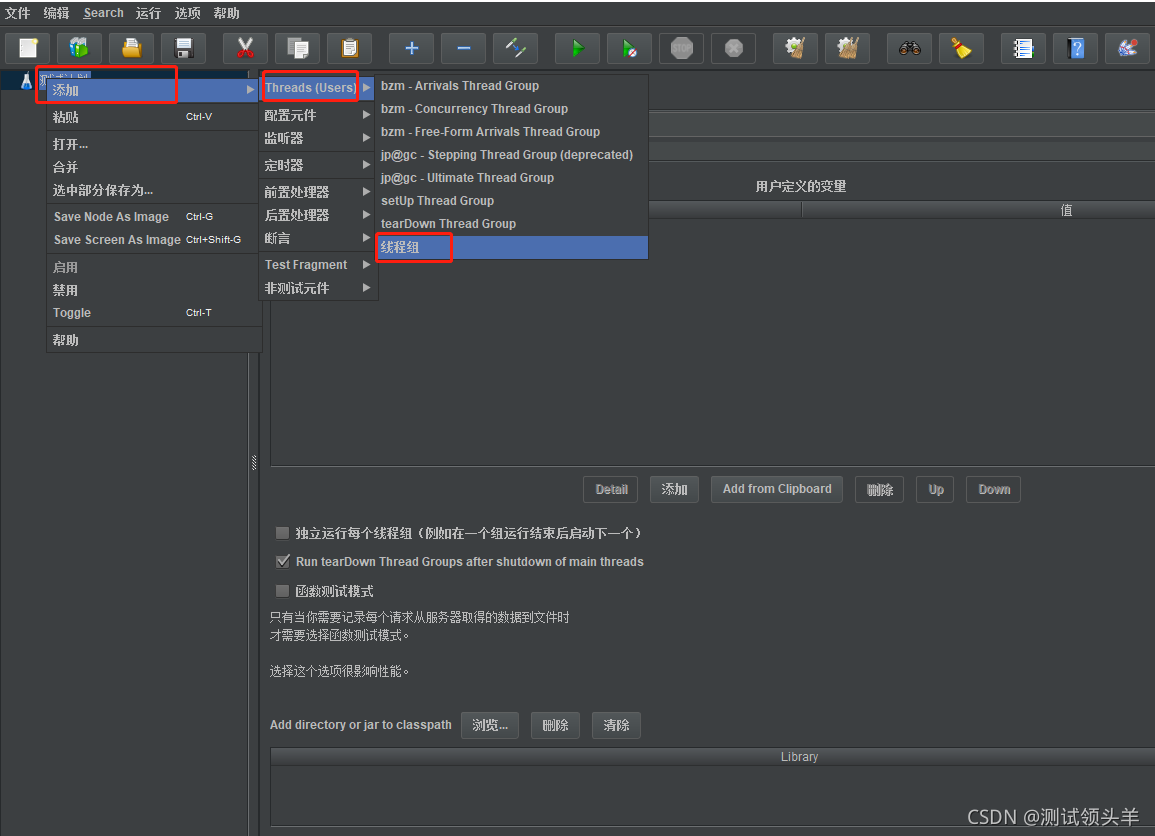
Task: Open the Search menu
Action: point(103,13)
